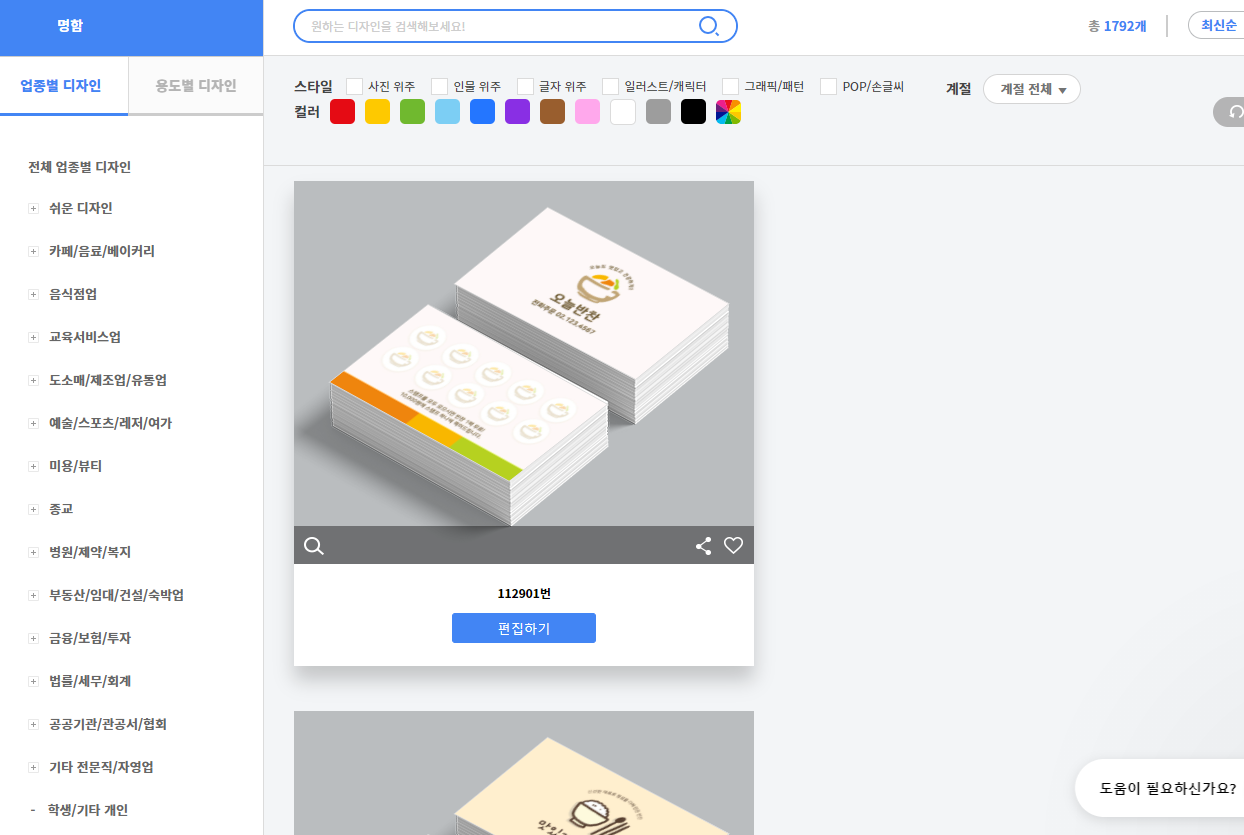Image resolution: width=1244 pixels, height=835 pixels.
Task: Filter by white color swatch
Action: (623, 112)
